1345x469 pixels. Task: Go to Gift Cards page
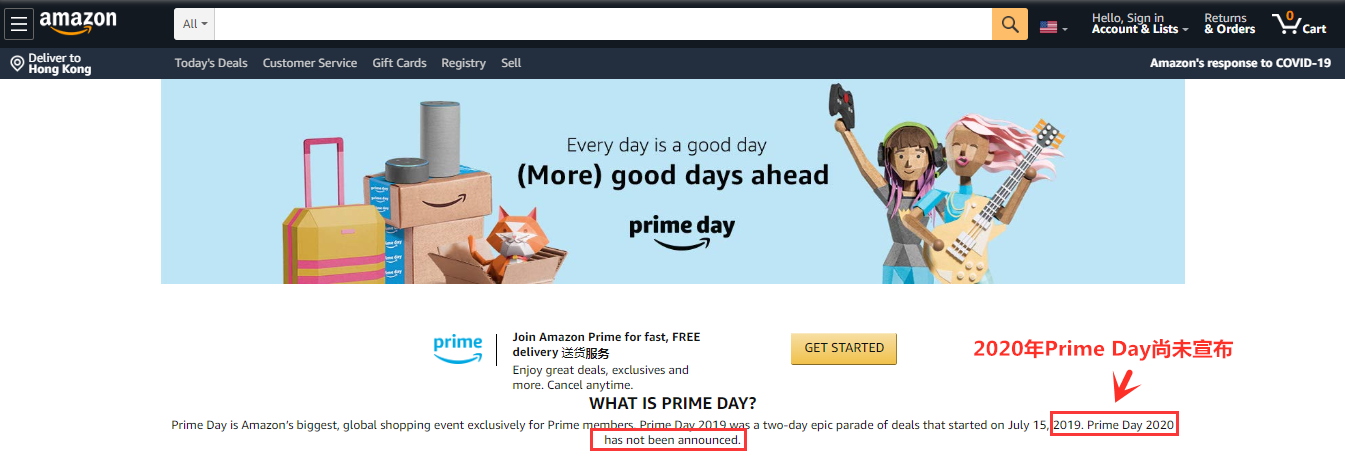tap(399, 63)
